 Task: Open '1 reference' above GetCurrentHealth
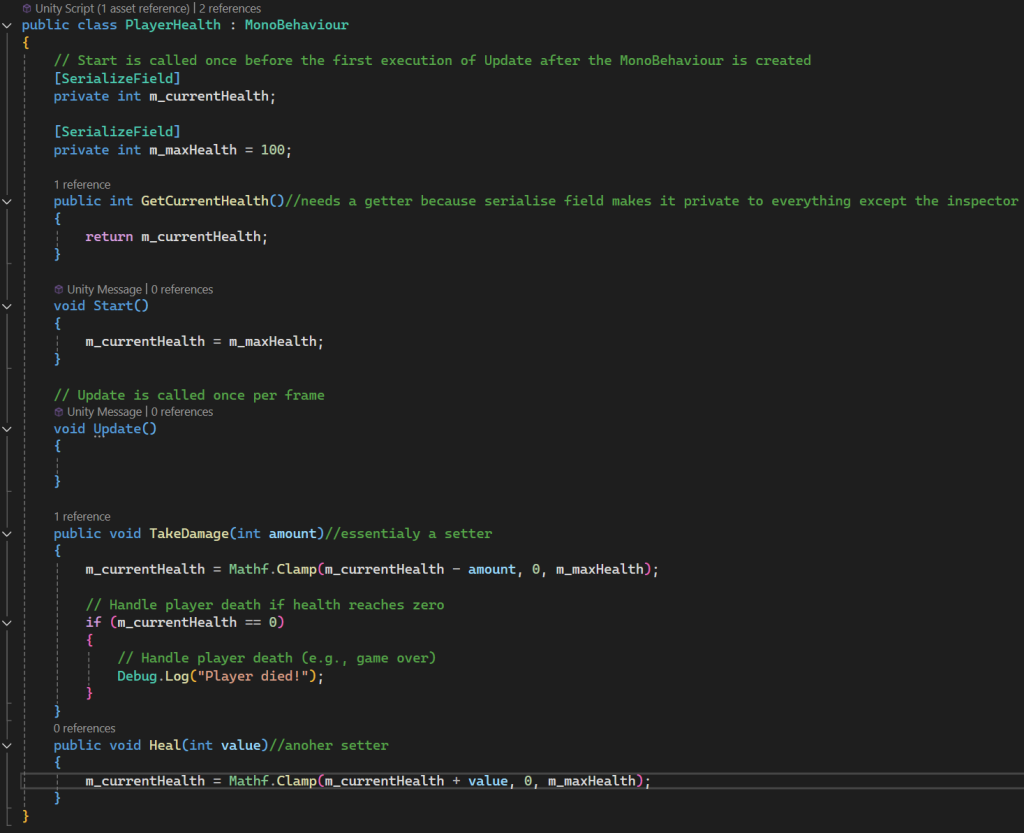[82, 185]
